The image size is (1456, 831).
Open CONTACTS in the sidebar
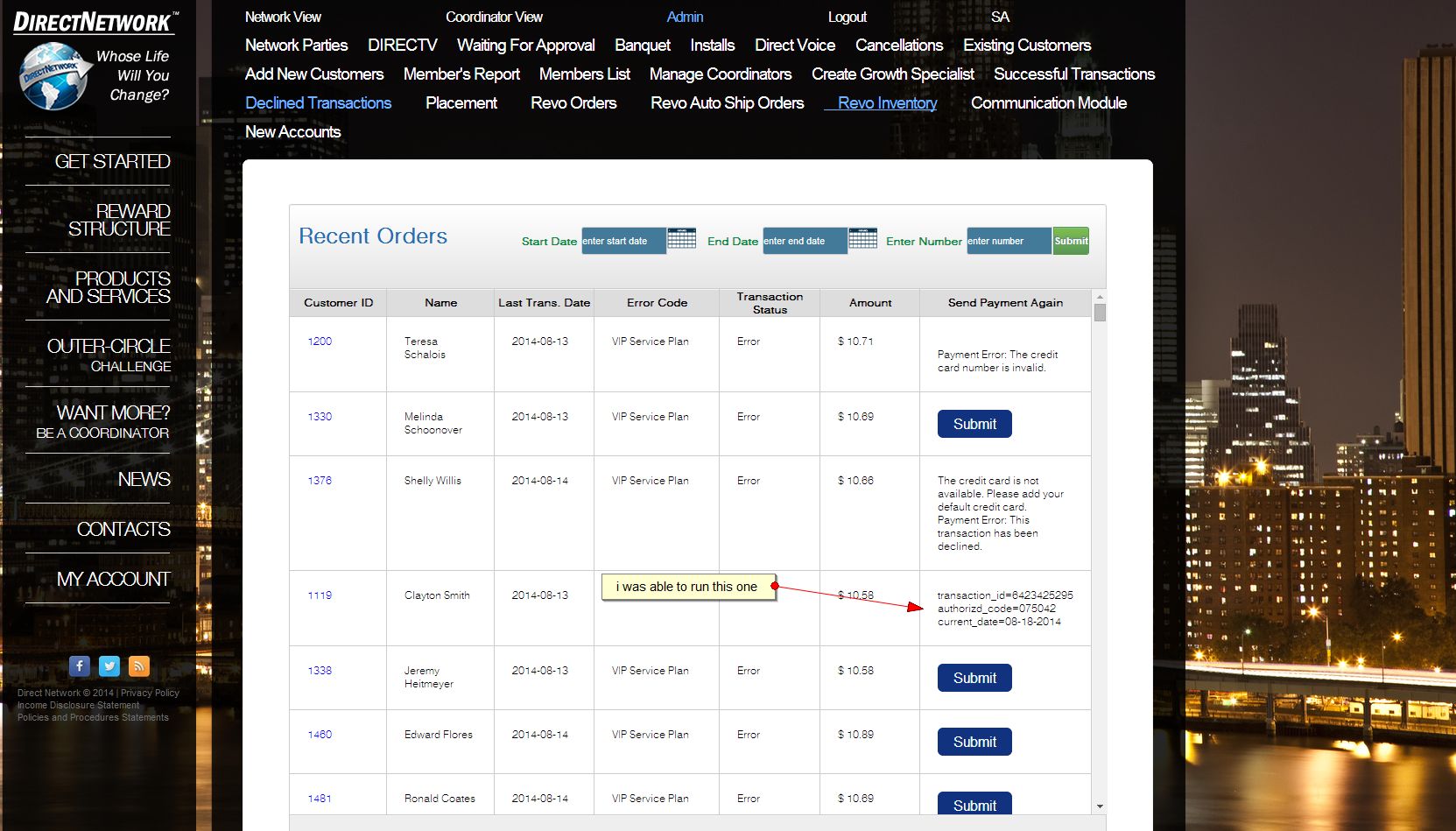click(123, 529)
